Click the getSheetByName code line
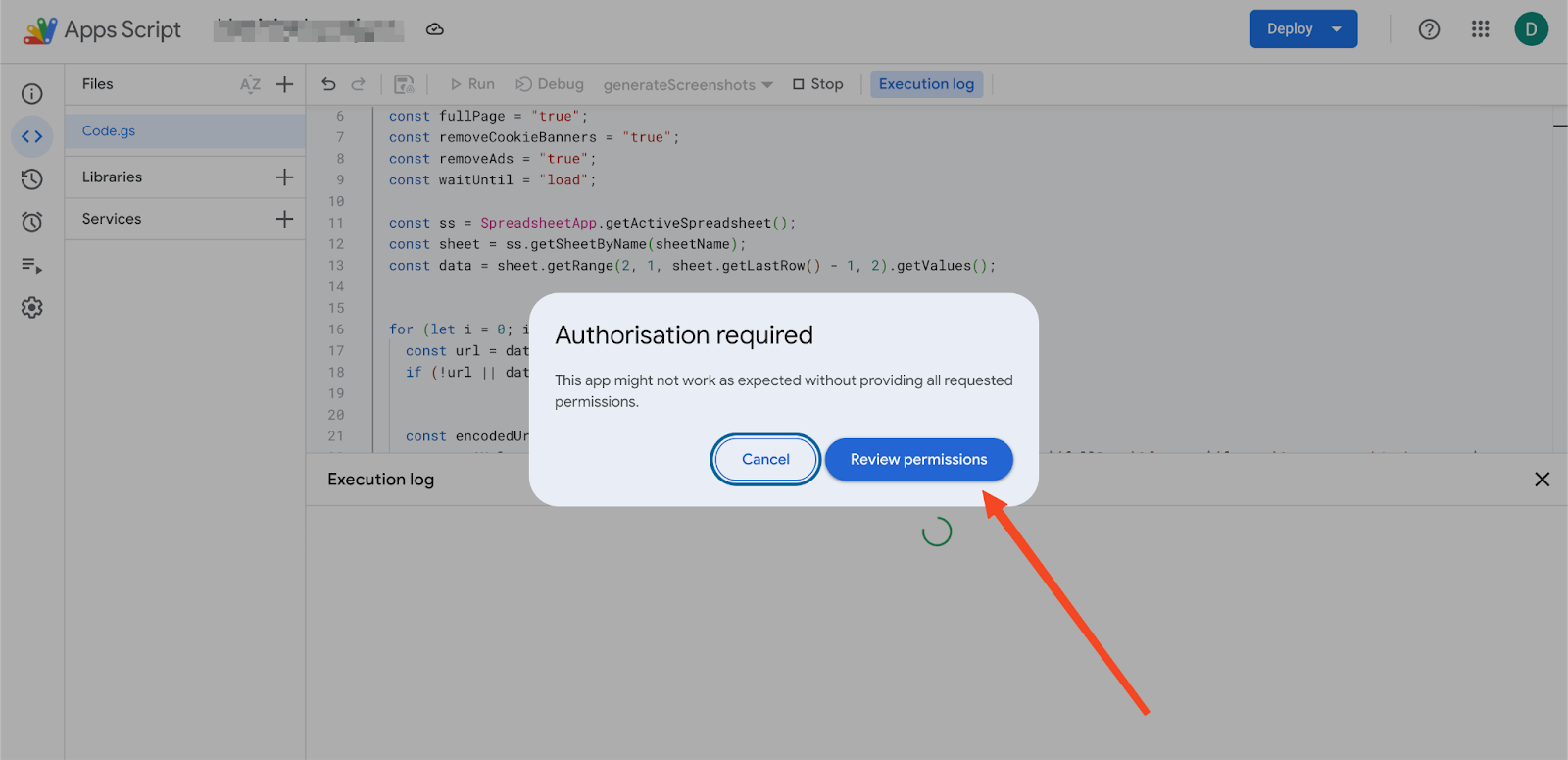The height and width of the screenshot is (760, 1568). (x=567, y=245)
